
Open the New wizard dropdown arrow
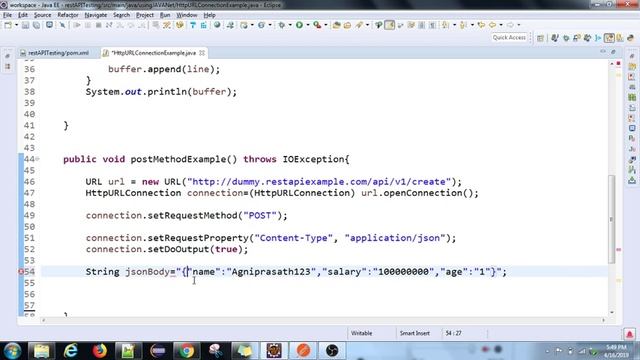coord(16,25)
